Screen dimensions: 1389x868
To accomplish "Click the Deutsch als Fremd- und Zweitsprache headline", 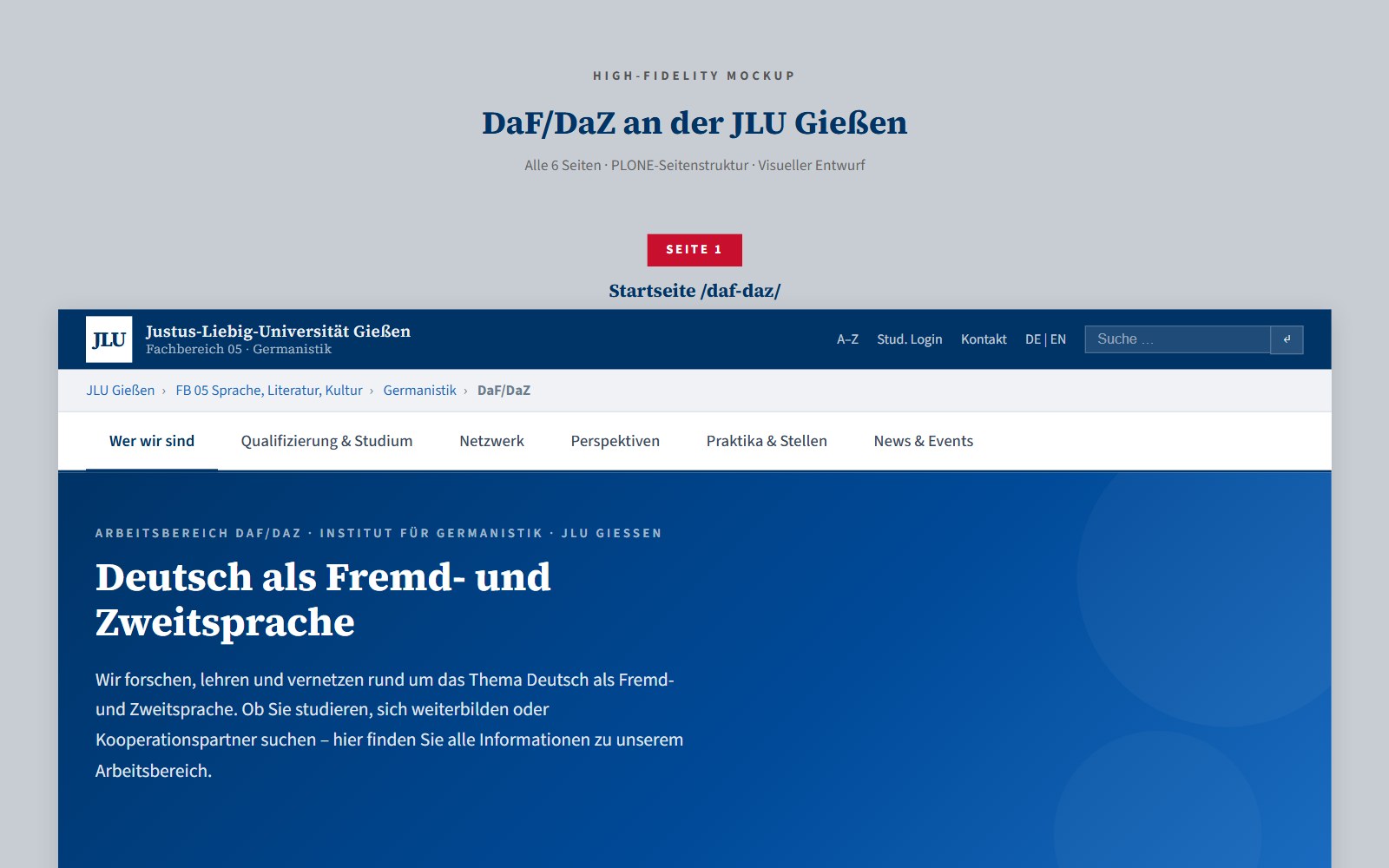I will pyautogui.click(x=323, y=600).
